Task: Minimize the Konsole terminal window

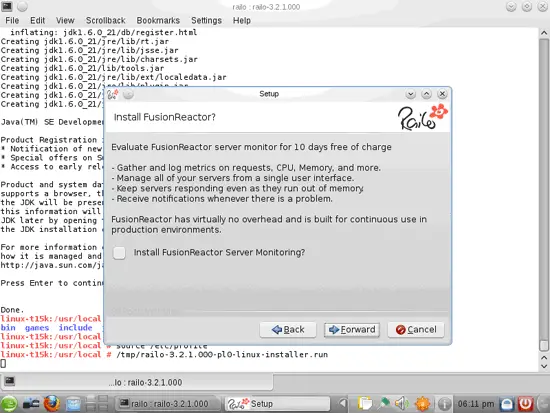Action: tap(511, 7)
